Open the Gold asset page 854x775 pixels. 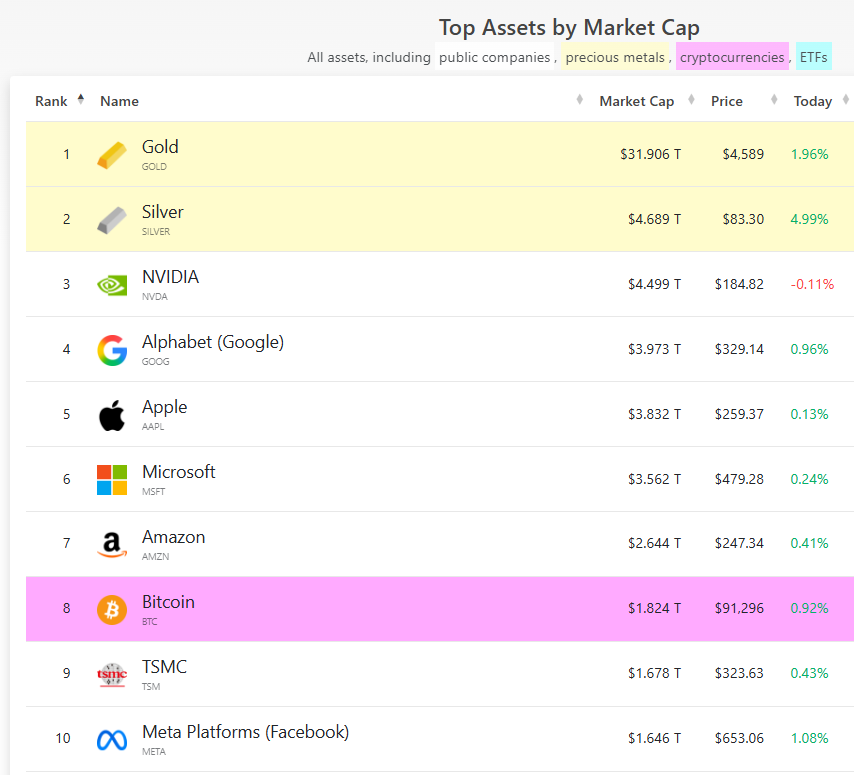tap(160, 147)
